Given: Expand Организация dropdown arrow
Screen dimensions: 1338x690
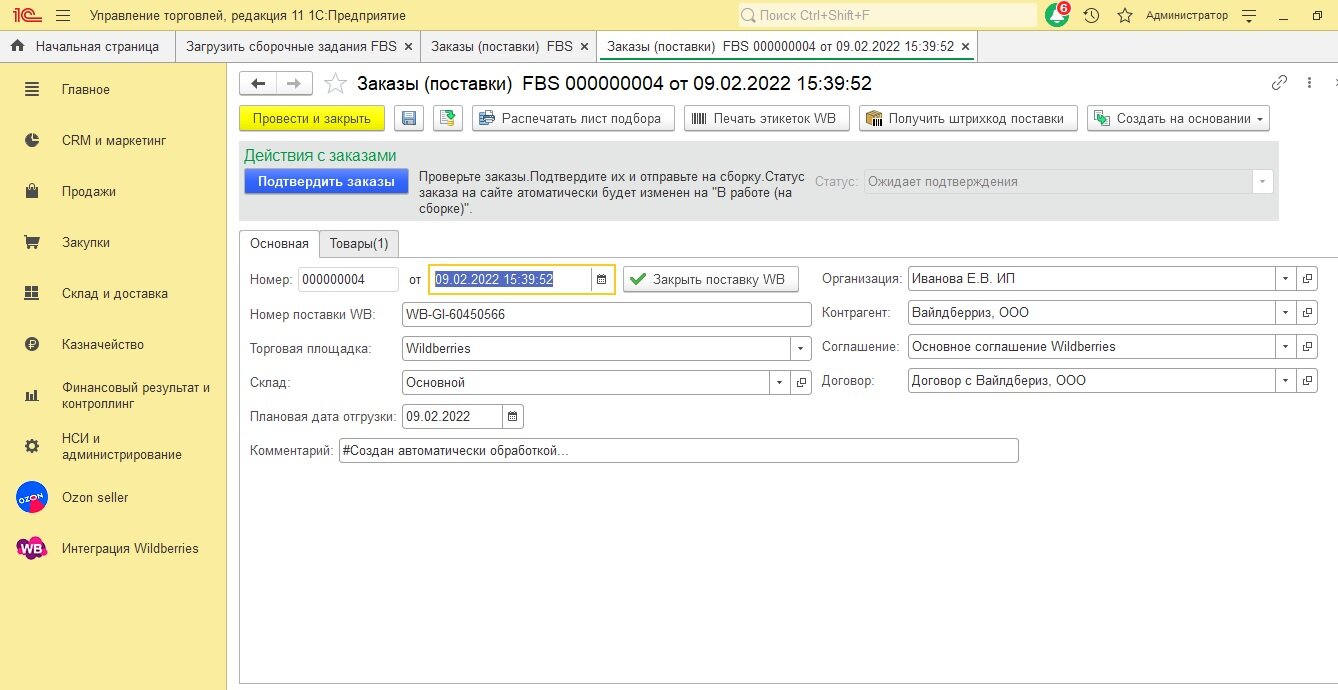Looking at the screenshot, I should click(1285, 279).
